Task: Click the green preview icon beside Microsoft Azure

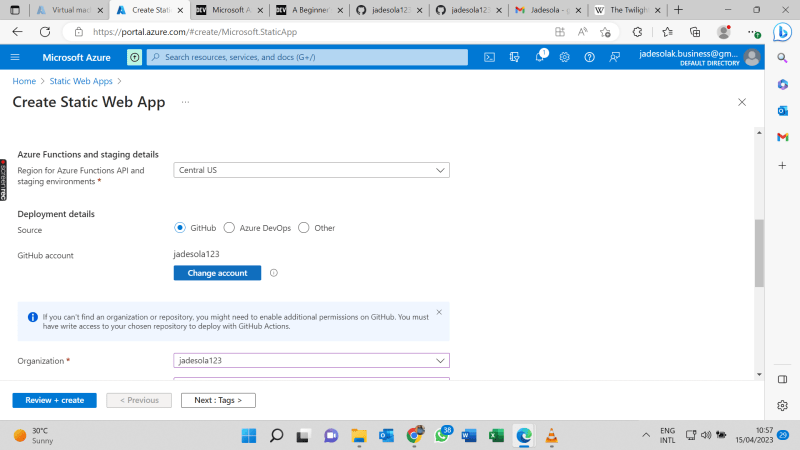Action: point(134,57)
